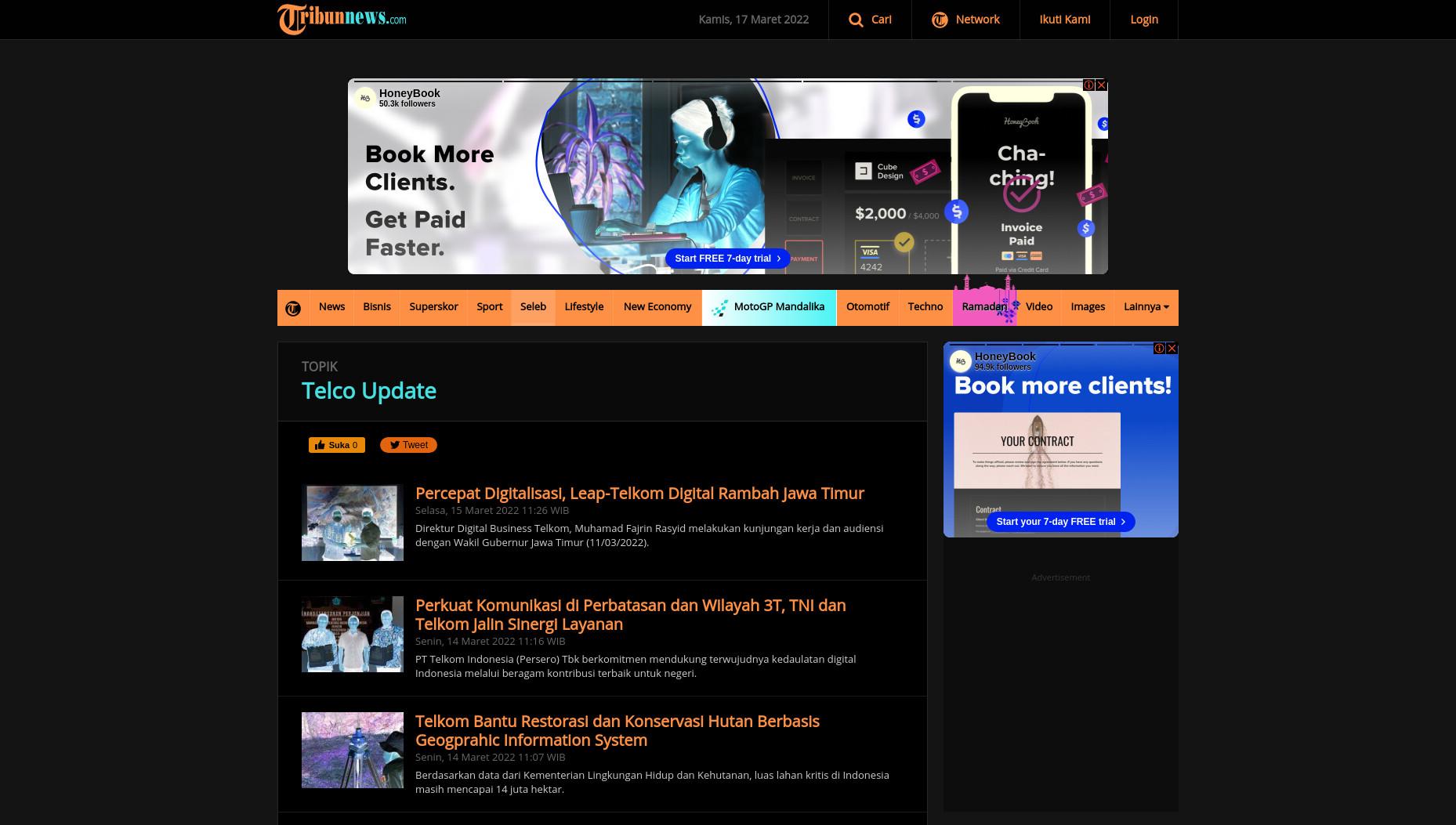
Task: Select the Seleb menu item
Action: (x=533, y=306)
